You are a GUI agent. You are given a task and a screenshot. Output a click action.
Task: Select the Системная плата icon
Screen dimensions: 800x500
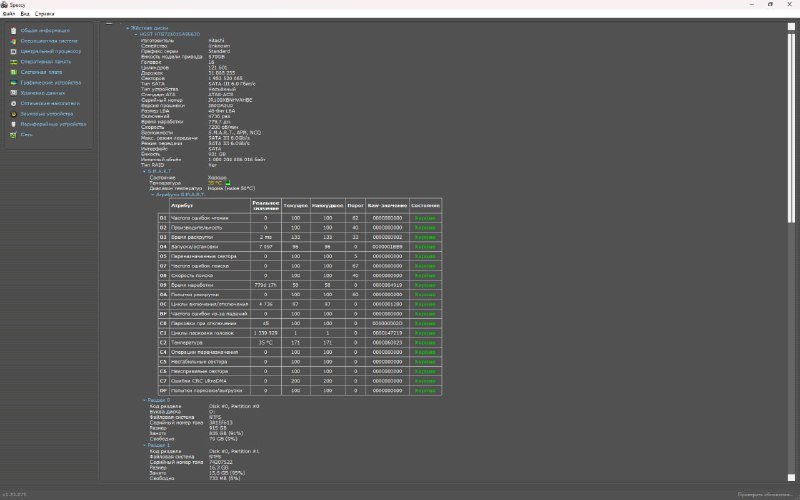[14, 72]
